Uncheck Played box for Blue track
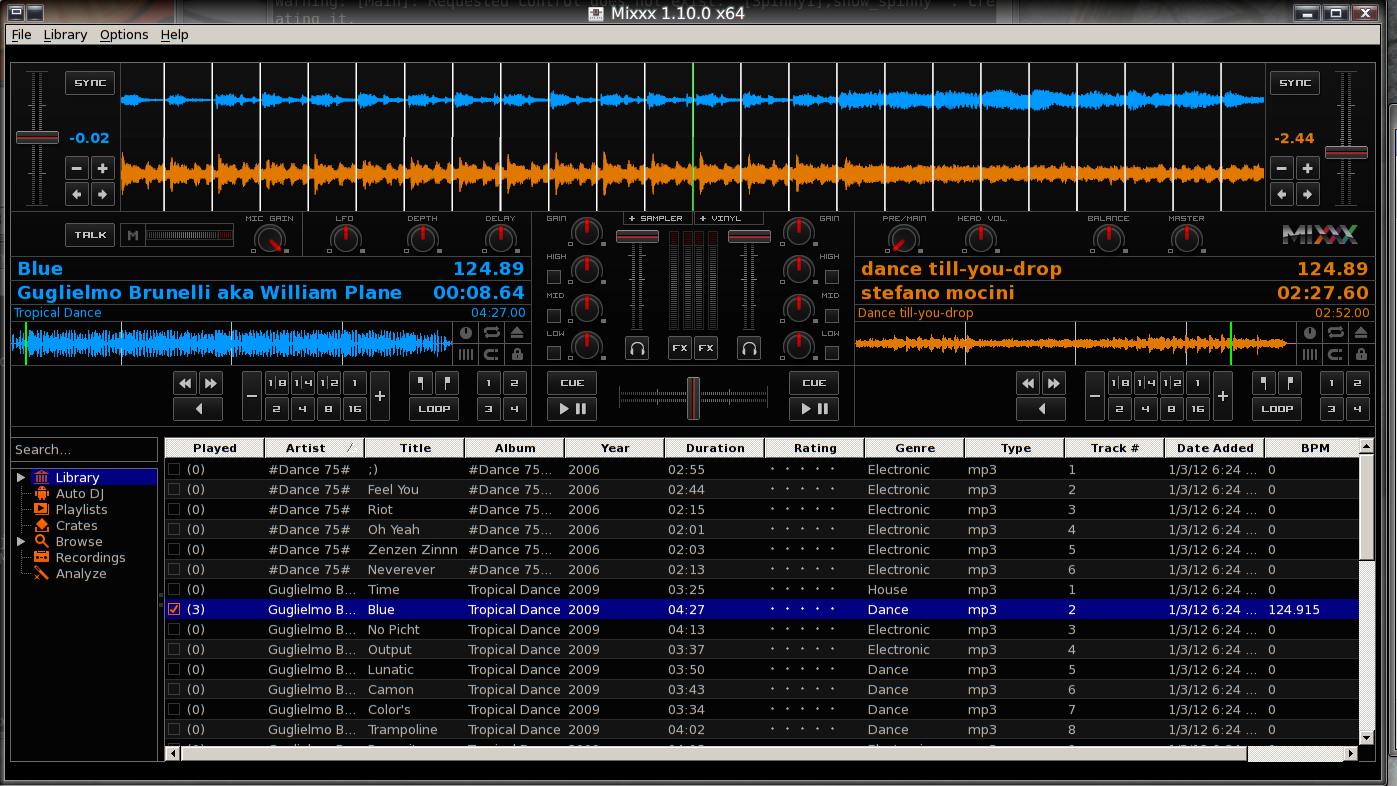The width and height of the screenshot is (1397, 786). click(x=174, y=609)
